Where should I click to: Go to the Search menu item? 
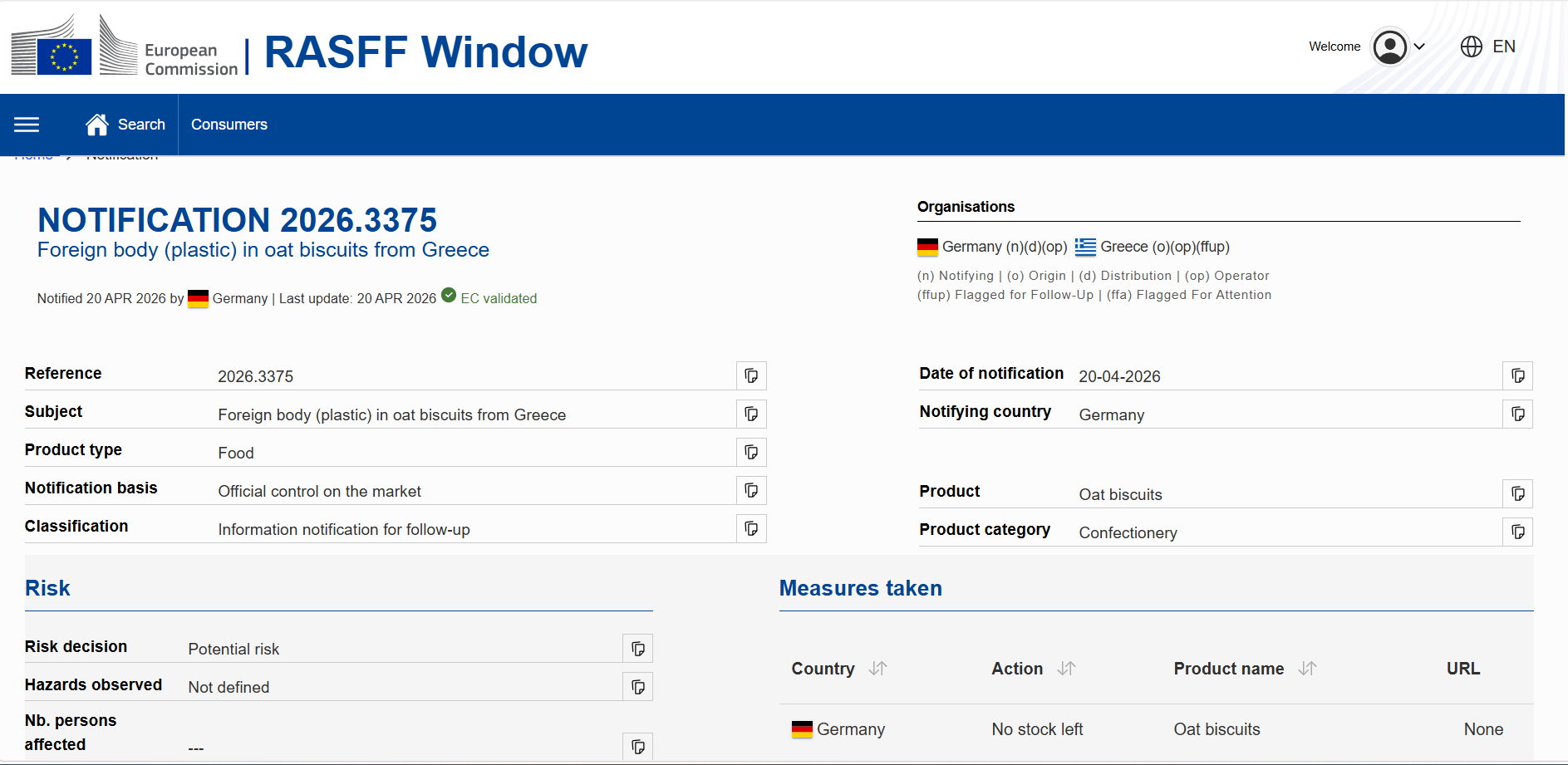point(141,125)
